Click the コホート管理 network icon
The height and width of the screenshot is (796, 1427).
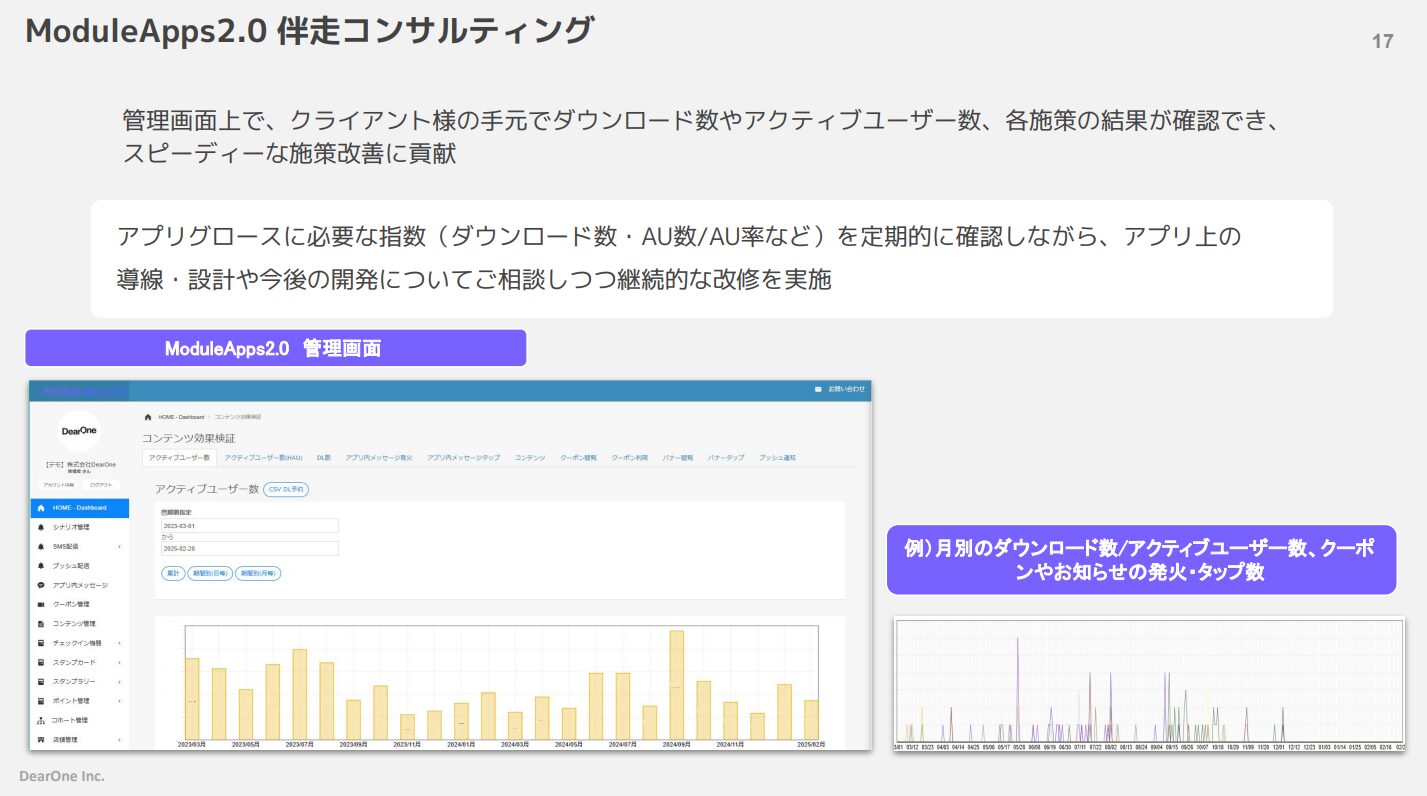41,719
